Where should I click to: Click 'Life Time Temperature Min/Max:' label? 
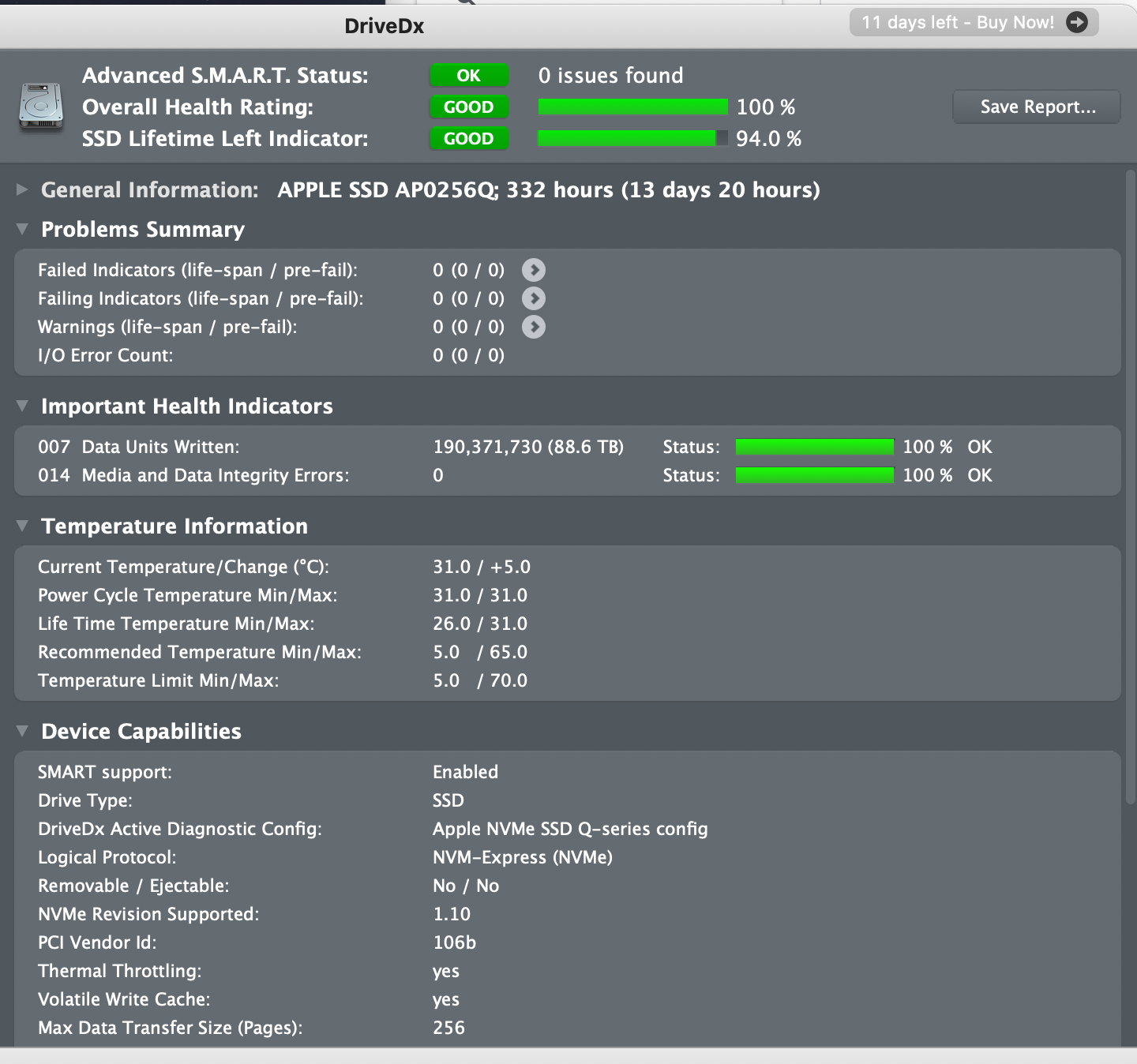pos(176,624)
